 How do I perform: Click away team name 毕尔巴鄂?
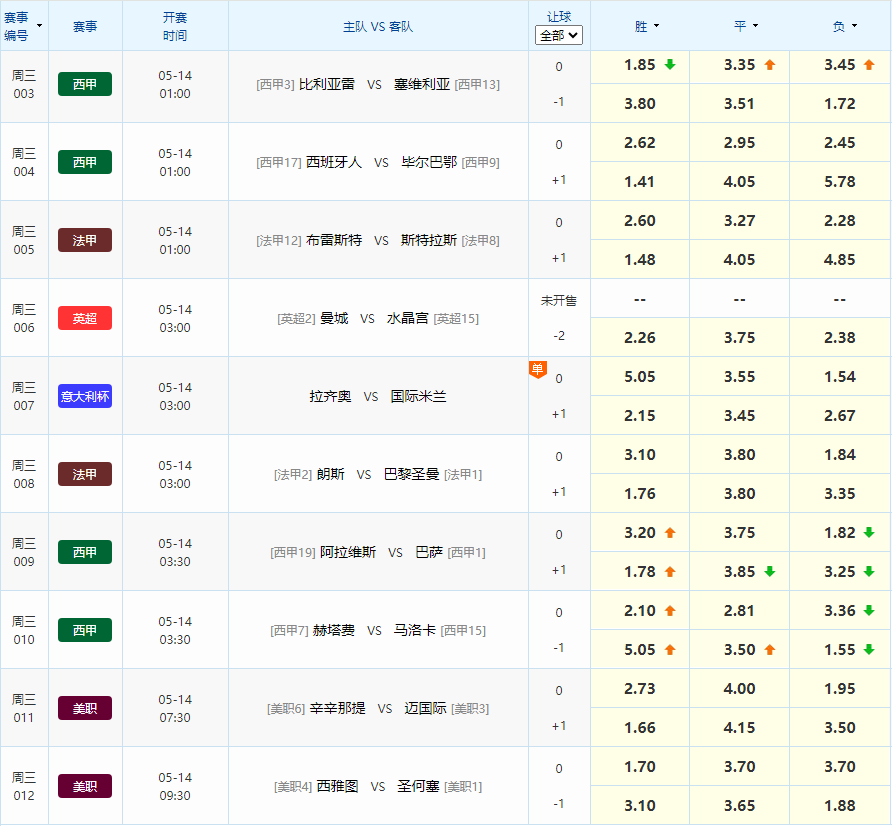429,162
